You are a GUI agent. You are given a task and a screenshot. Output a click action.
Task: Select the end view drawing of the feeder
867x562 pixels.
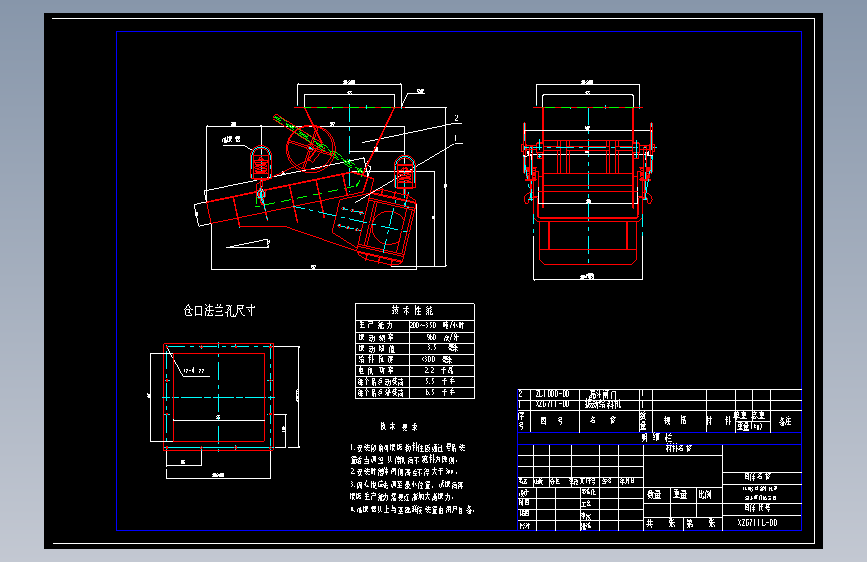pyautogui.click(x=588, y=183)
